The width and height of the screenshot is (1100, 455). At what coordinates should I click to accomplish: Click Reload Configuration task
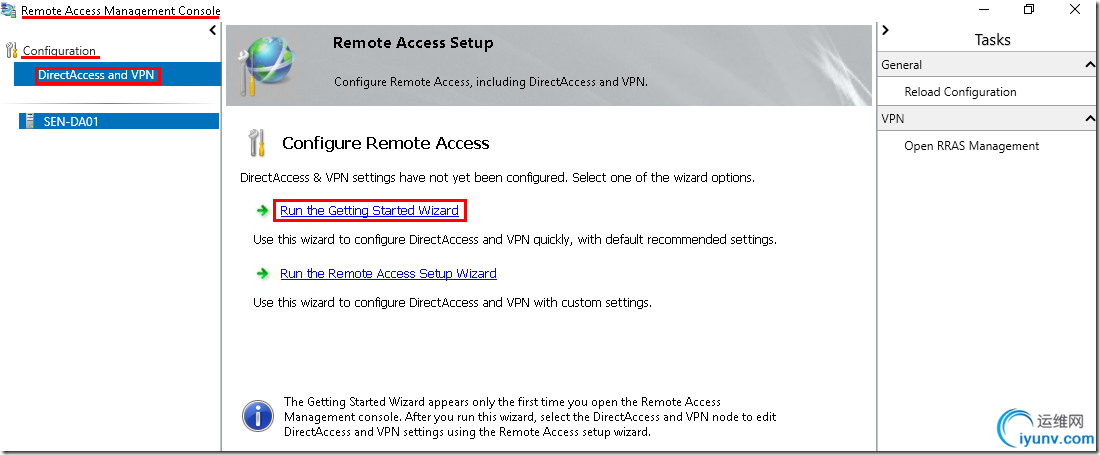tap(960, 92)
